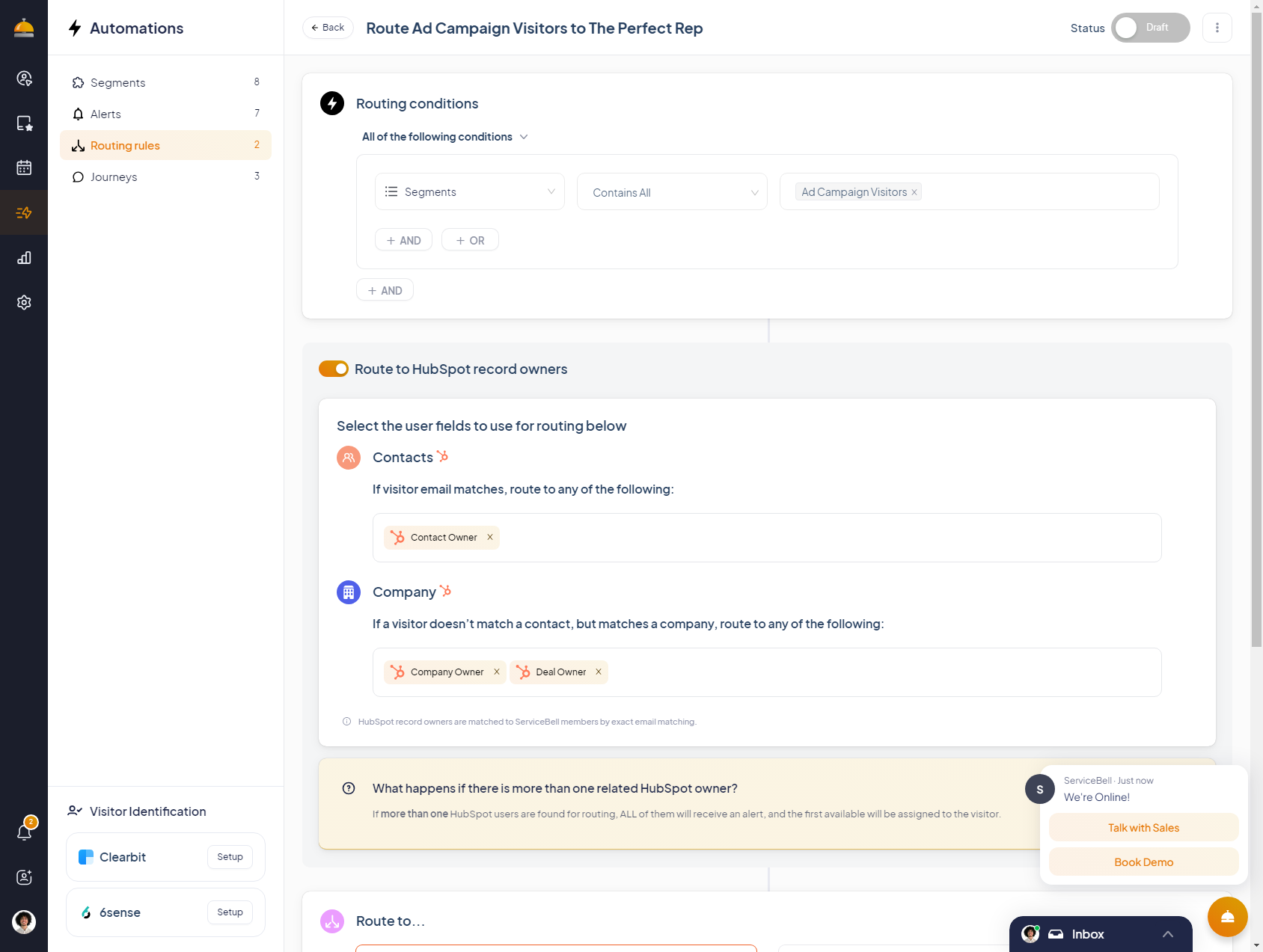Remove the Deal Owner chip
Viewport: 1263px width, 952px height.
[599, 672]
